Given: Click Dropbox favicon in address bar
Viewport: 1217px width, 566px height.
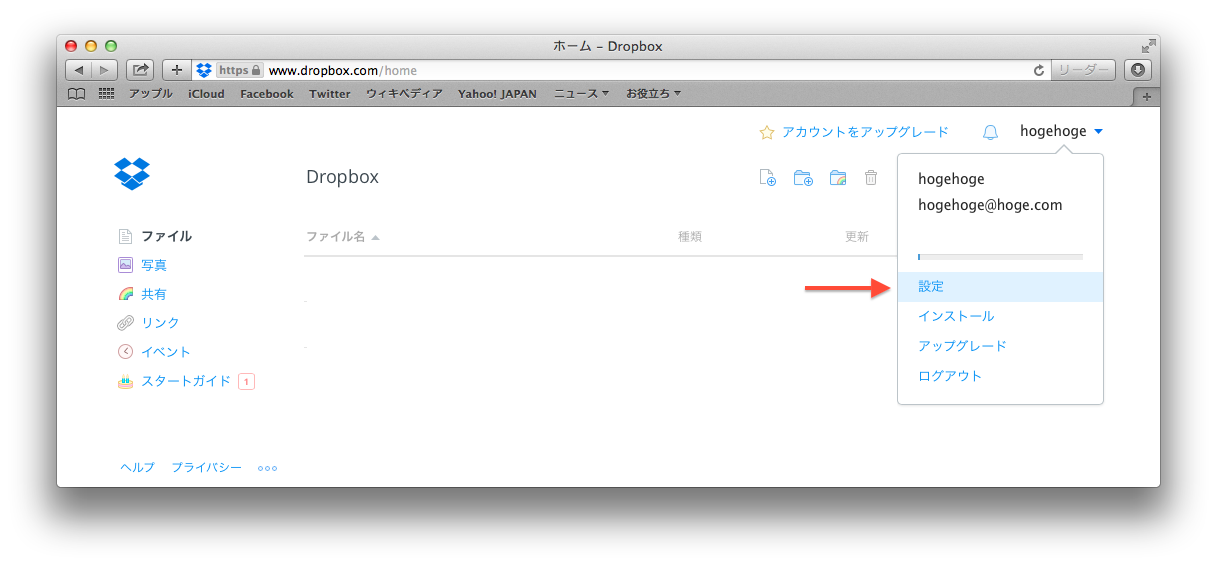Looking at the screenshot, I should point(204,70).
